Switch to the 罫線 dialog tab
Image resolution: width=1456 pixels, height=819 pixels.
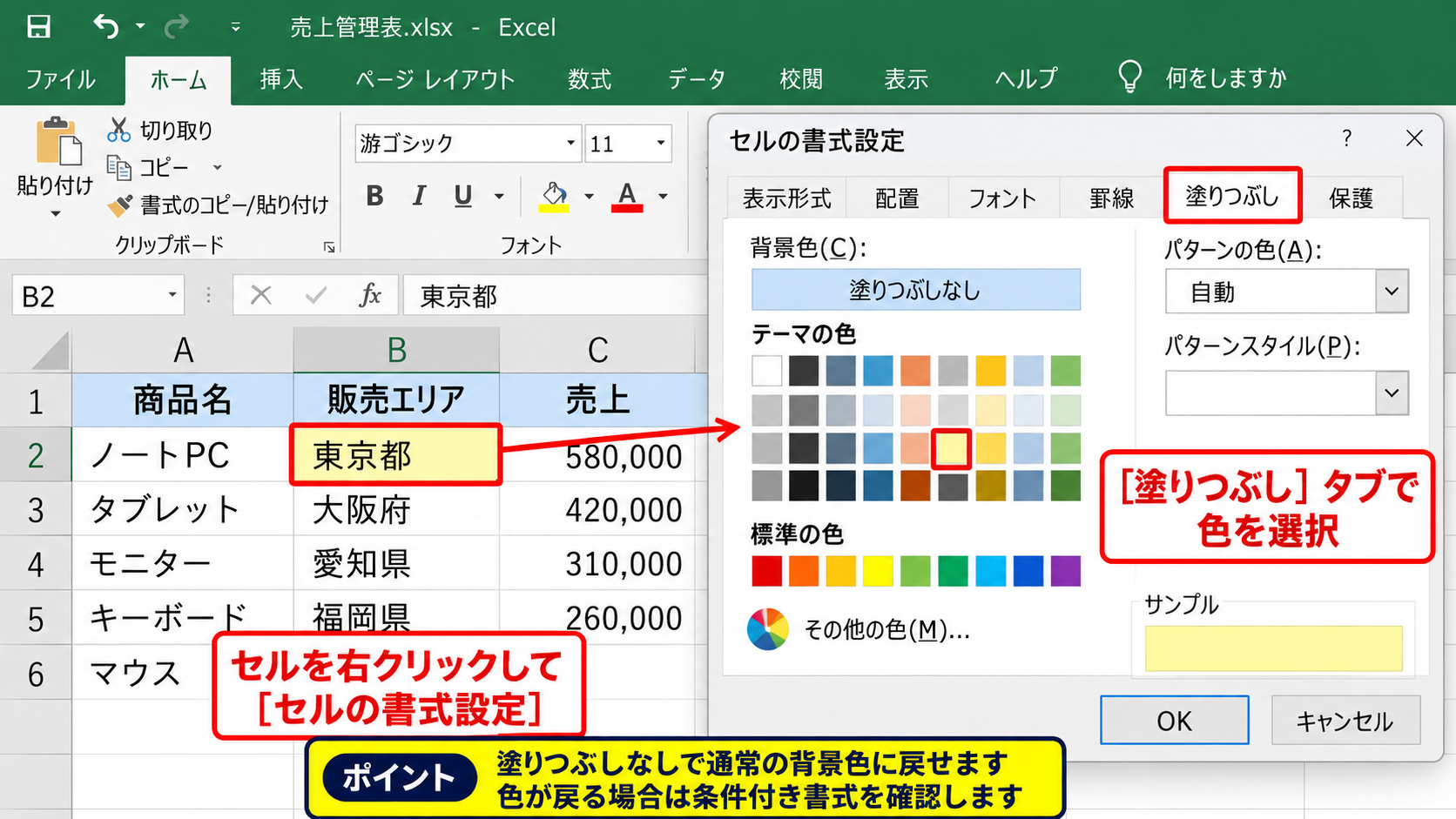tap(1111, 198)
